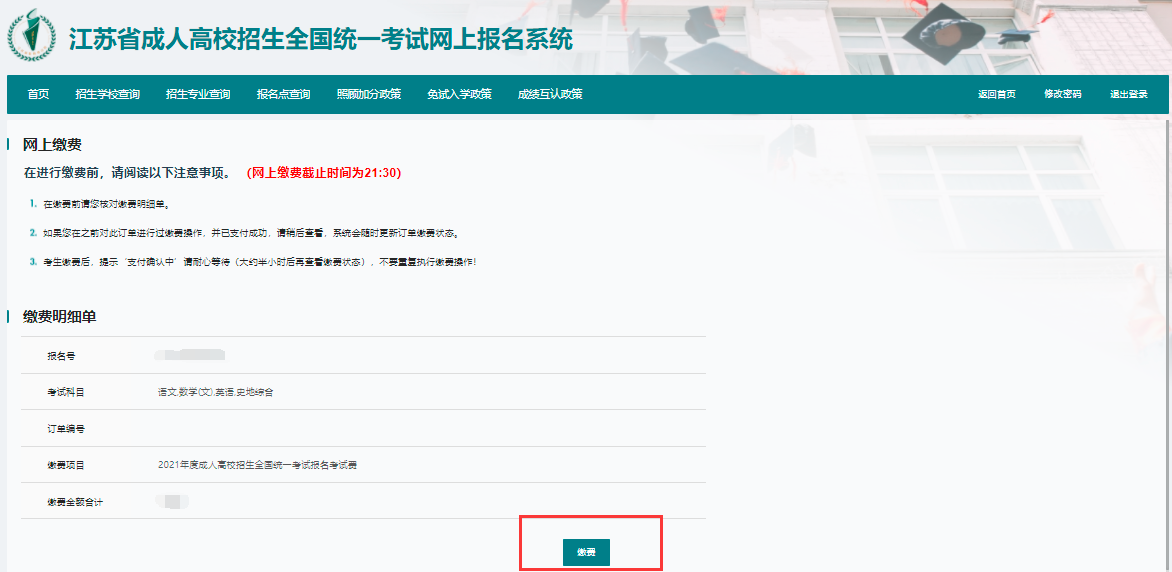Click the 返回首页 link

click(x=996, y=94)
